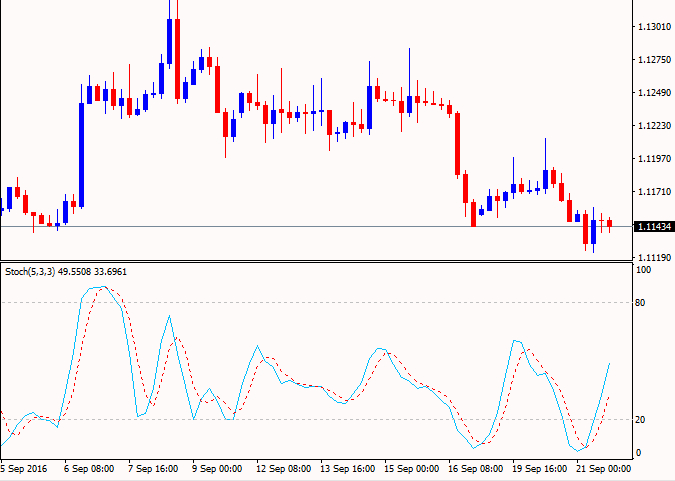
Task: Select the 6 Sep 08:00 time label
Action: tap(89, 469)
